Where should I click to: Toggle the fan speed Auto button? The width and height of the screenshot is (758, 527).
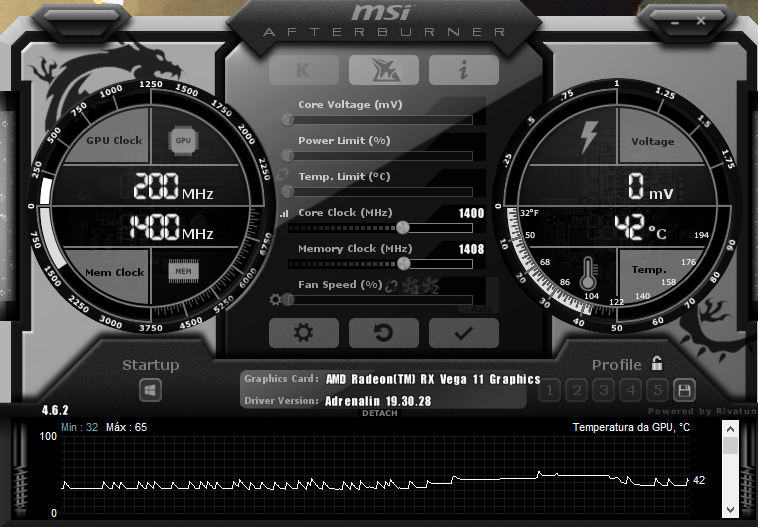coord(481,309)
